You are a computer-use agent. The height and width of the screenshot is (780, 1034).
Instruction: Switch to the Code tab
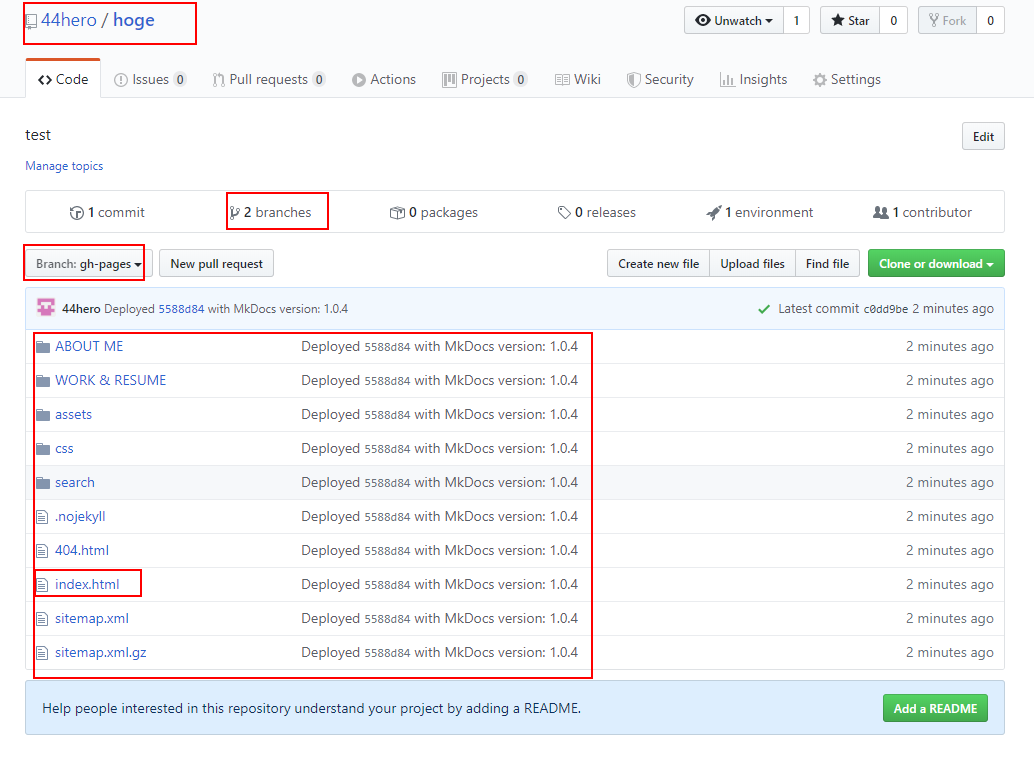pos(63,79)
